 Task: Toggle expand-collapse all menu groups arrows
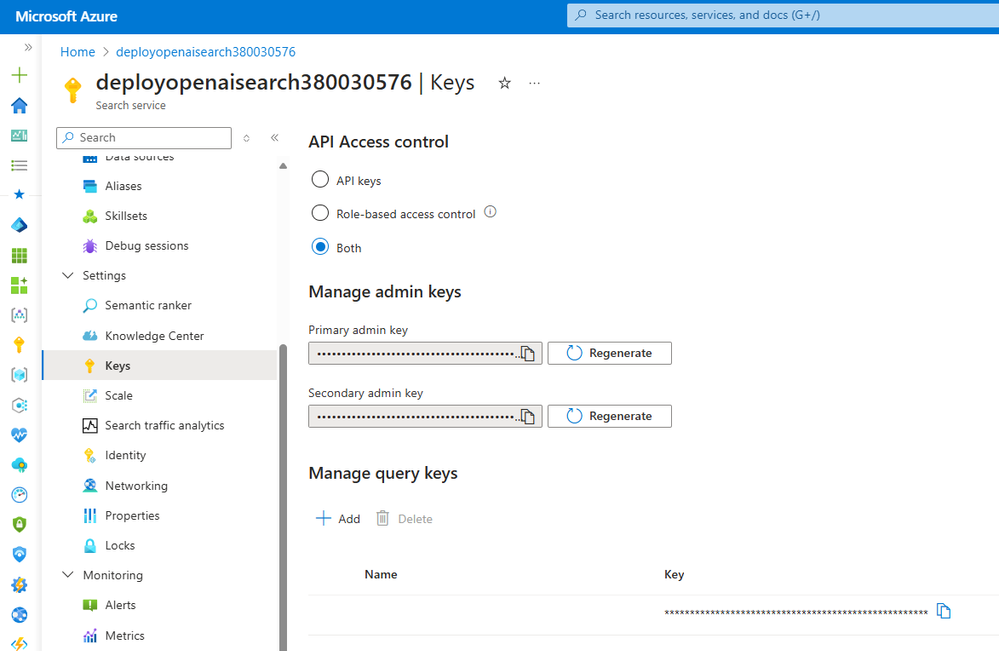pyautogui.click(x=247, y=138)
